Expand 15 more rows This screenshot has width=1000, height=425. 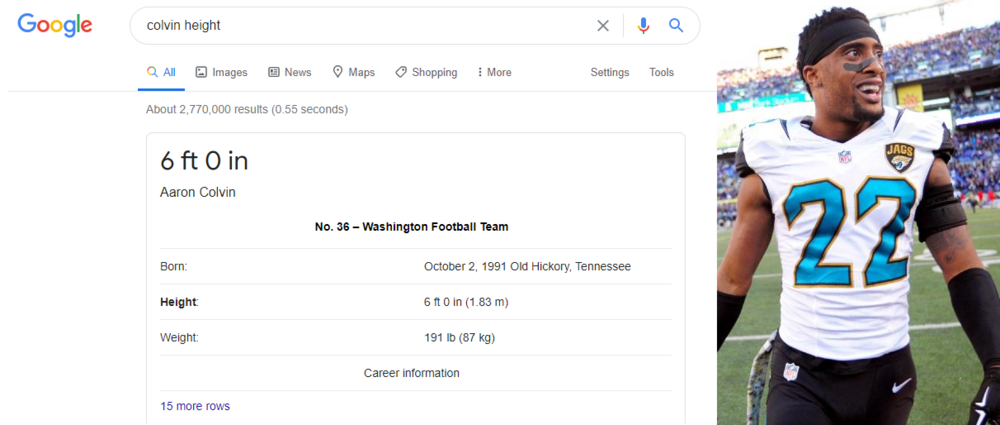195,406
